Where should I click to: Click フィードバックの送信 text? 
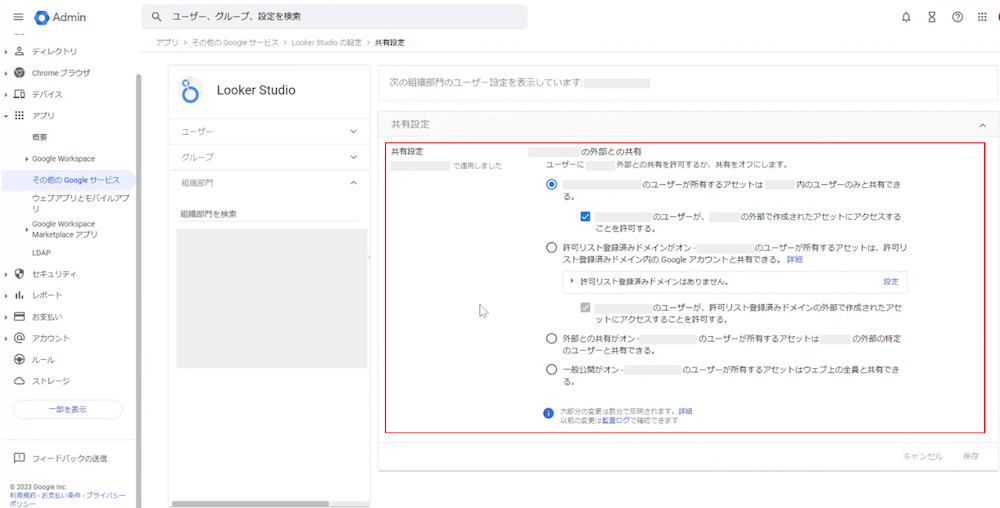69,458
